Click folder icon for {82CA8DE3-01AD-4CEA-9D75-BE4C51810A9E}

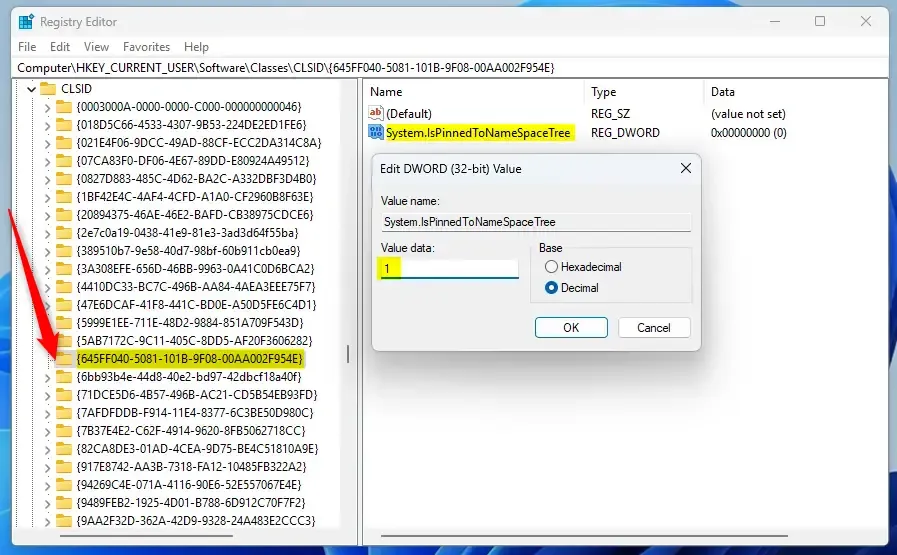64,449
